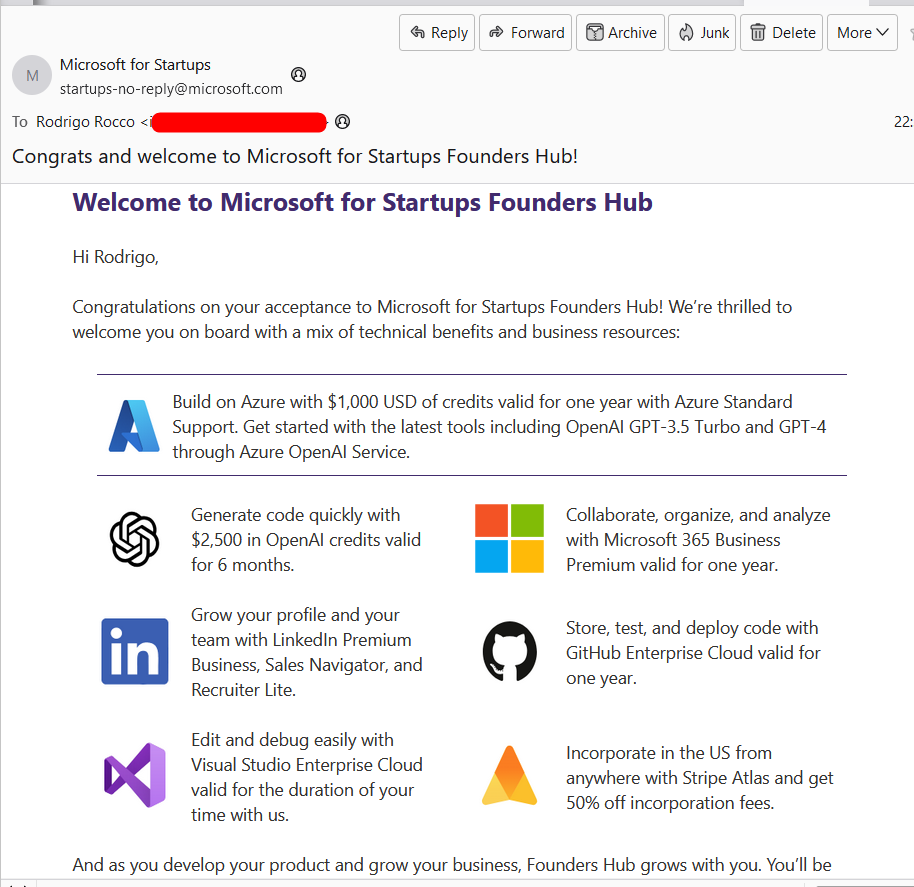Forward this message
This screenshot has height=887, width=914.
point(525,33)
